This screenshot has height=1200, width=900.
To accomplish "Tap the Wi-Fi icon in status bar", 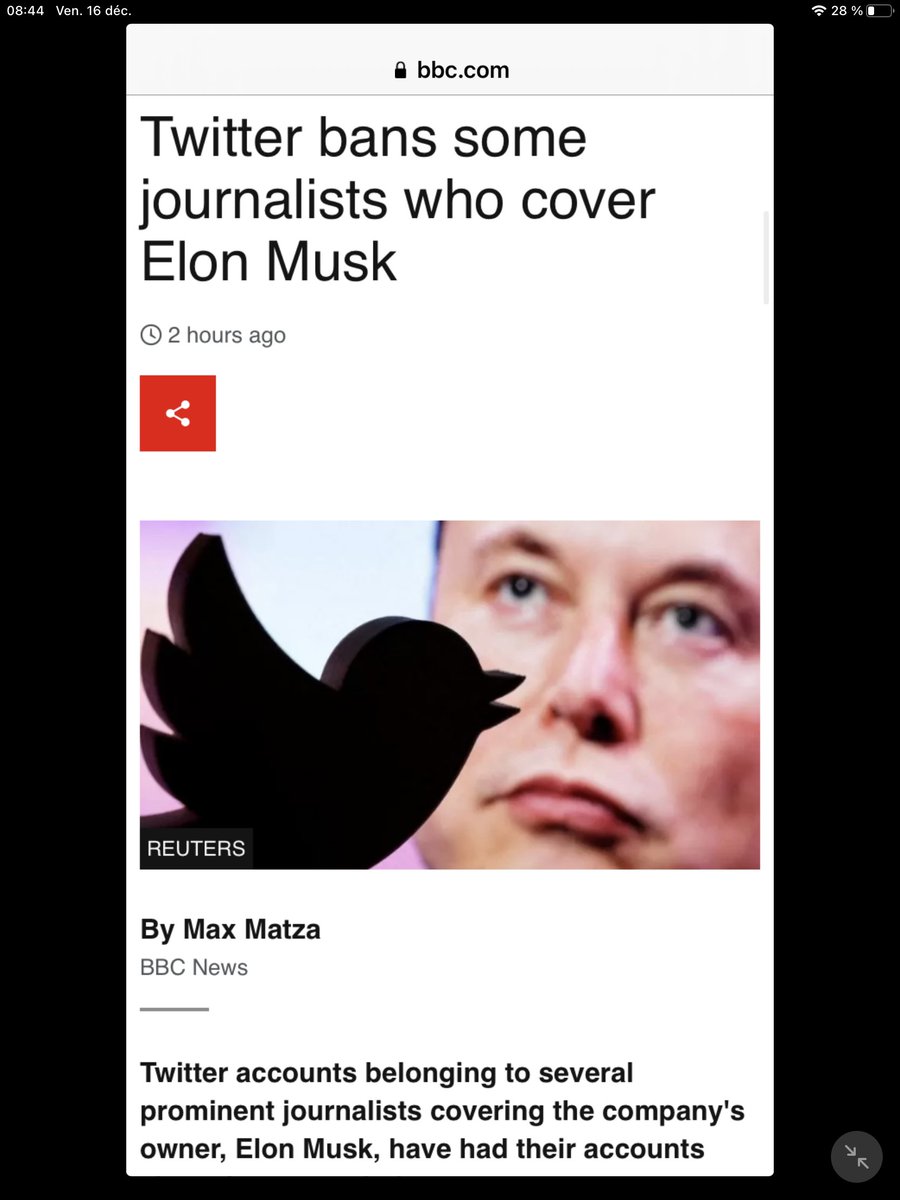I will click(819, 10).
